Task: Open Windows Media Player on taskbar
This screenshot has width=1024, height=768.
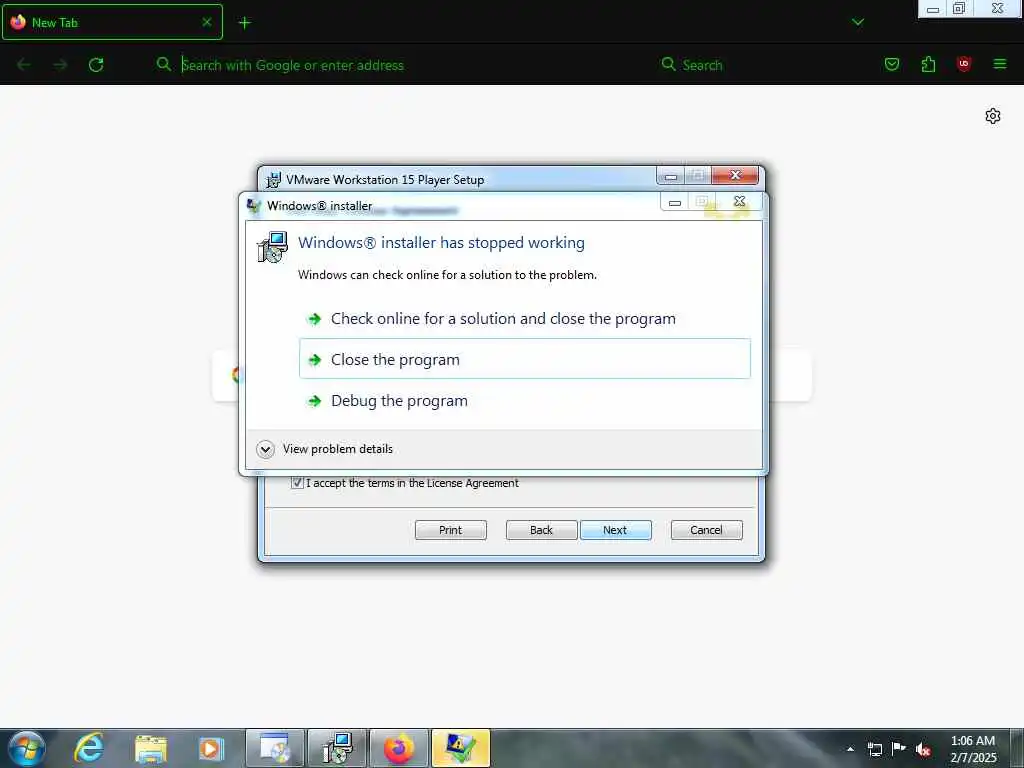Action: click(211, 748)
